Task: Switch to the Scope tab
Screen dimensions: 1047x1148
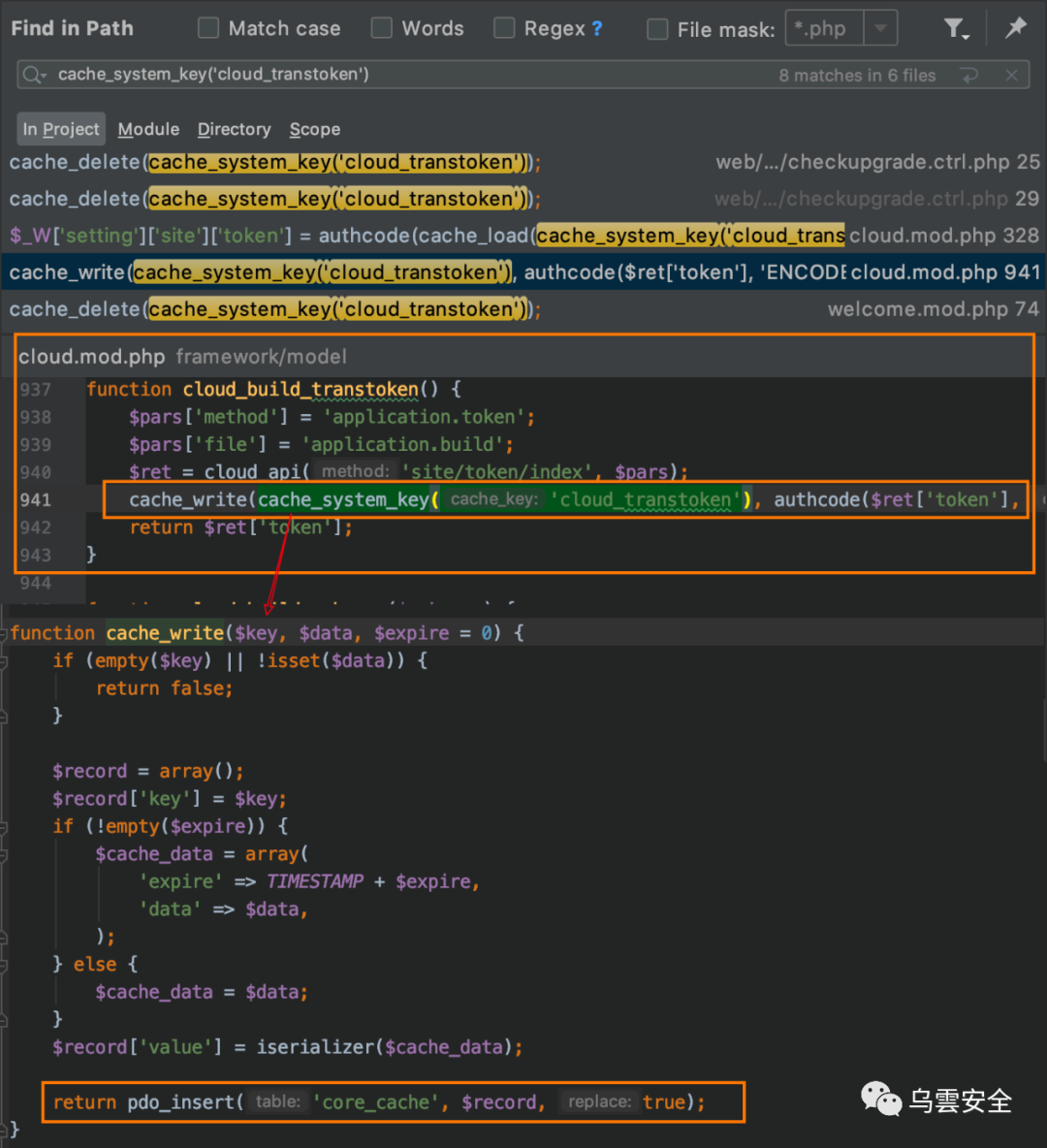Action: coord(315,129)
